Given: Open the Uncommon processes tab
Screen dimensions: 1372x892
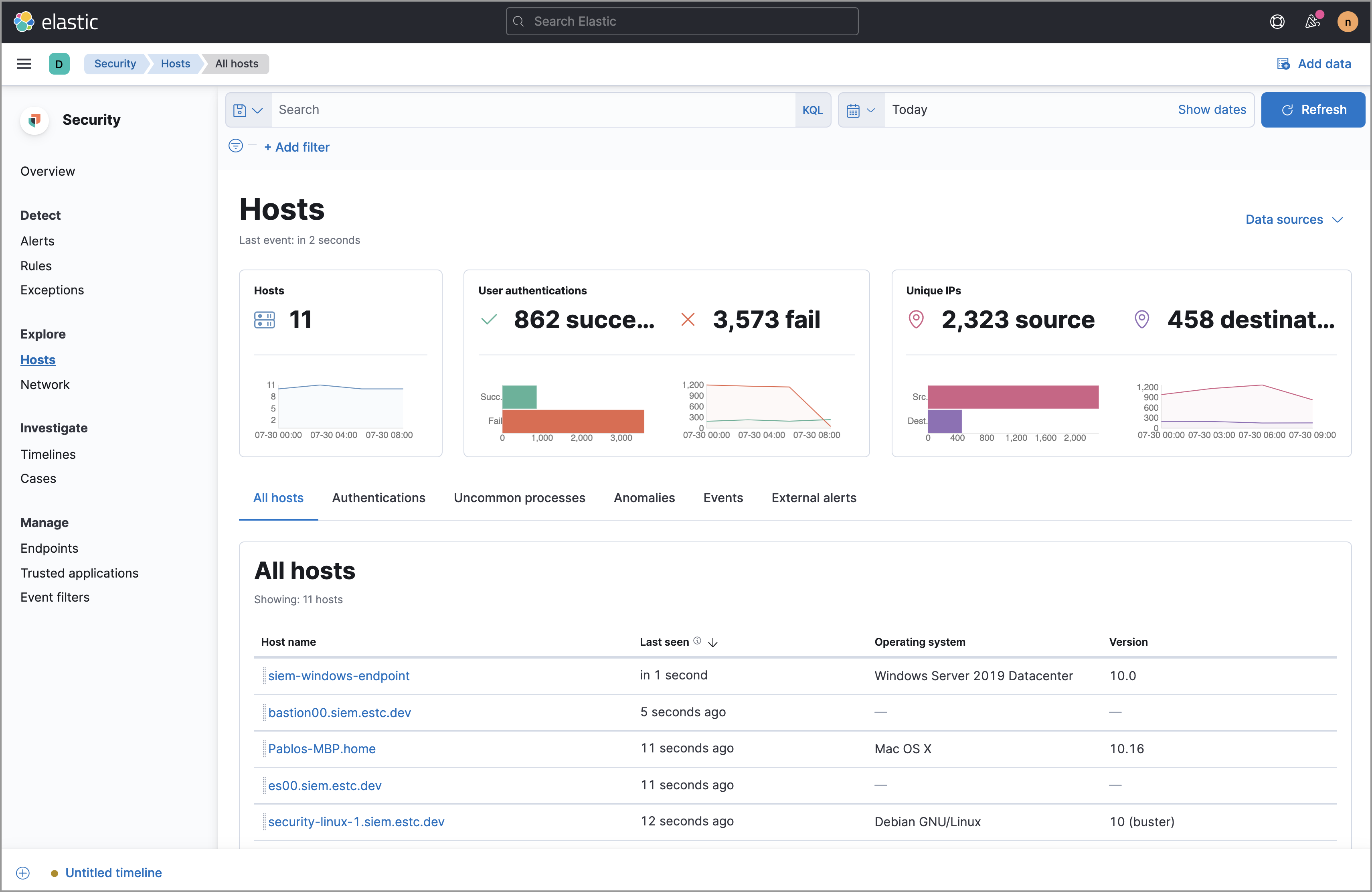Looking at the screenshot, I should (x=519, y=498).
